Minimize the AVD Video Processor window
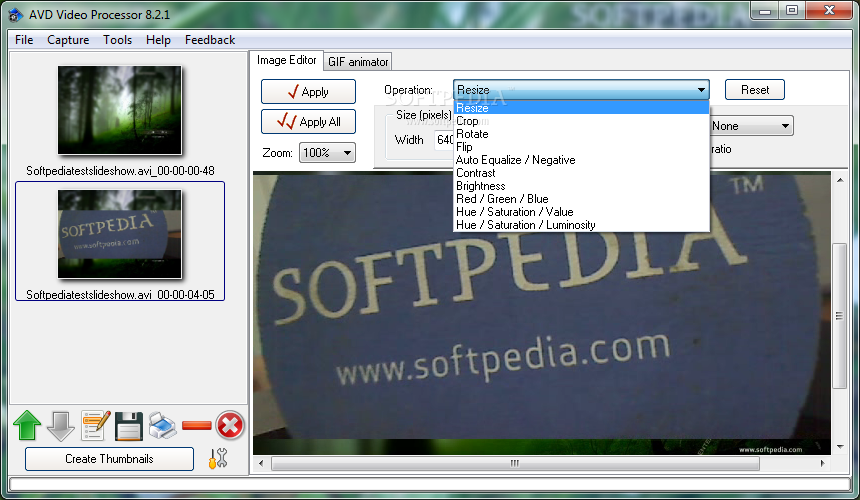Image resolution: width=860 pixels, height=500 pixels. (x=765, y=11)
